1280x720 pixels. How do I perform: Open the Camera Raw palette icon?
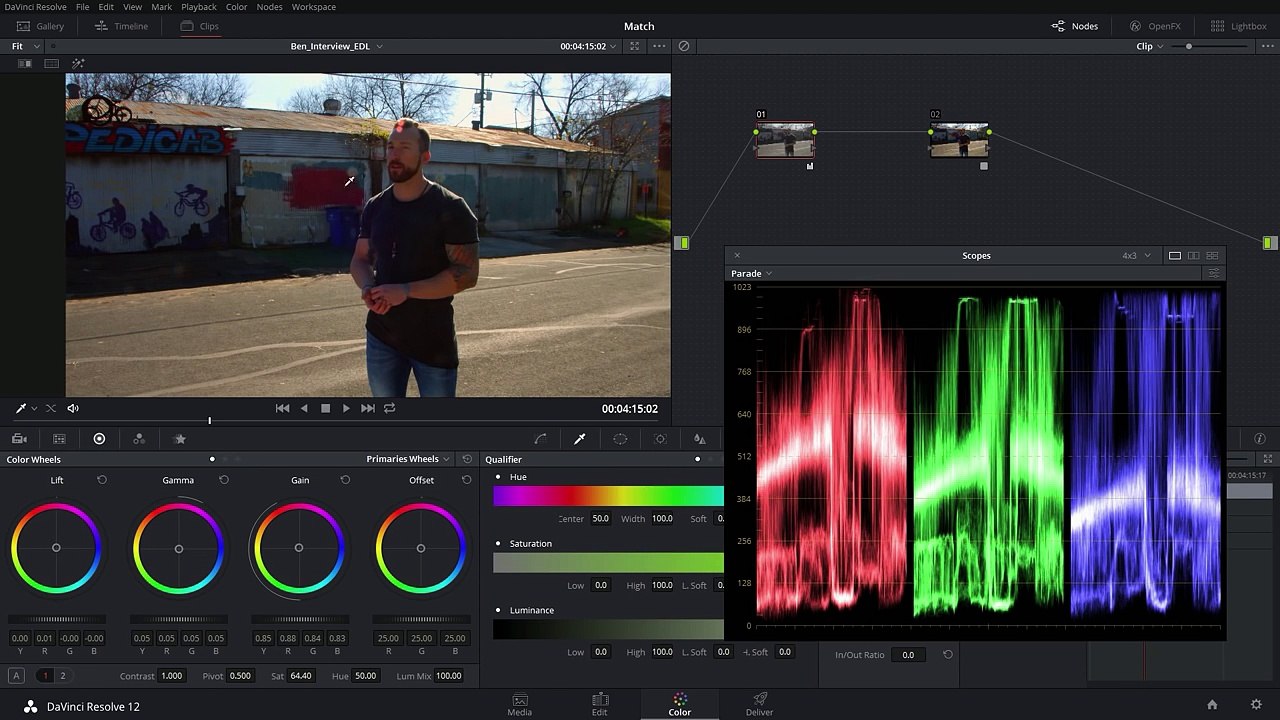pos(19,439)
